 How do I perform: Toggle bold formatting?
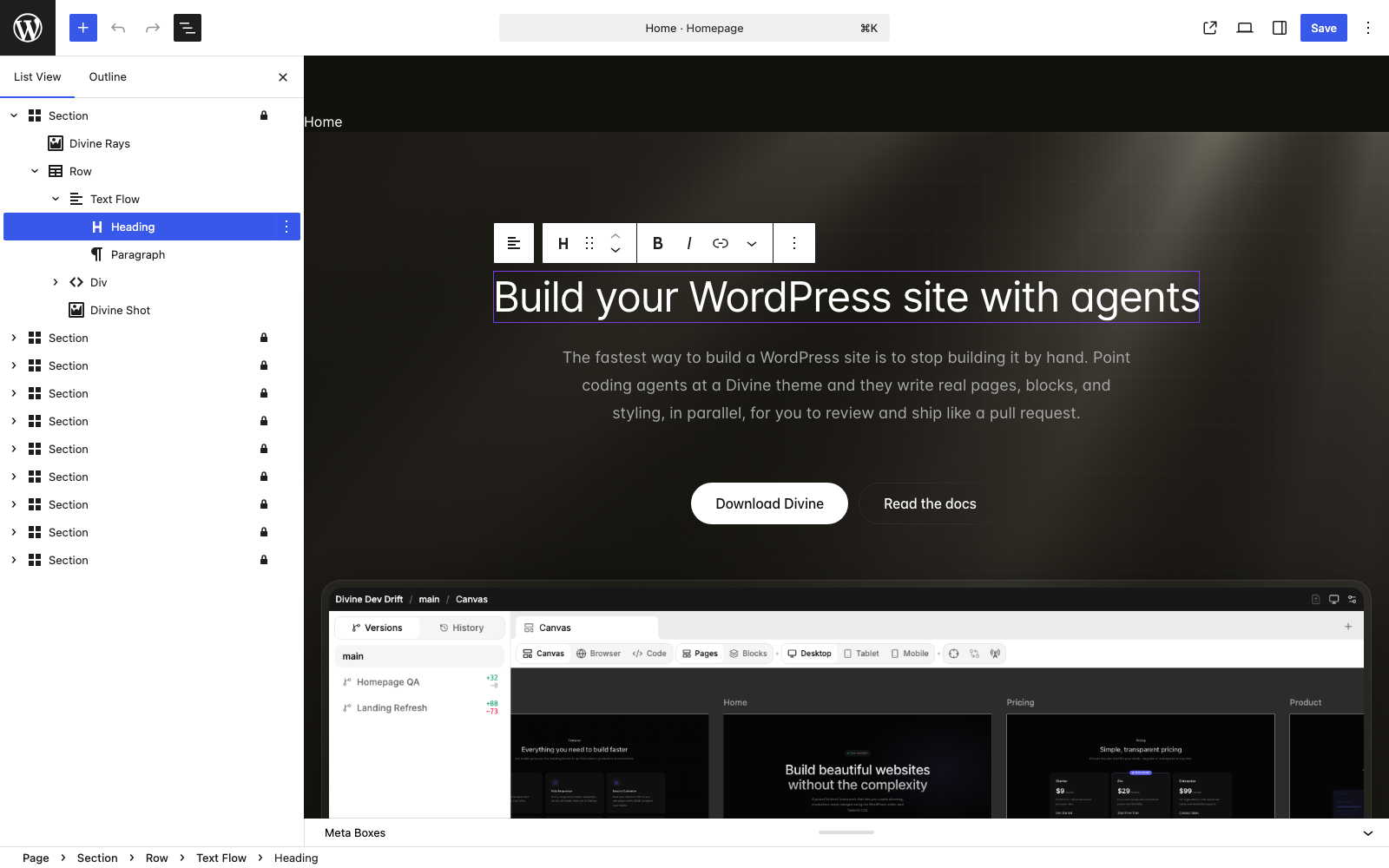[658, 243]
